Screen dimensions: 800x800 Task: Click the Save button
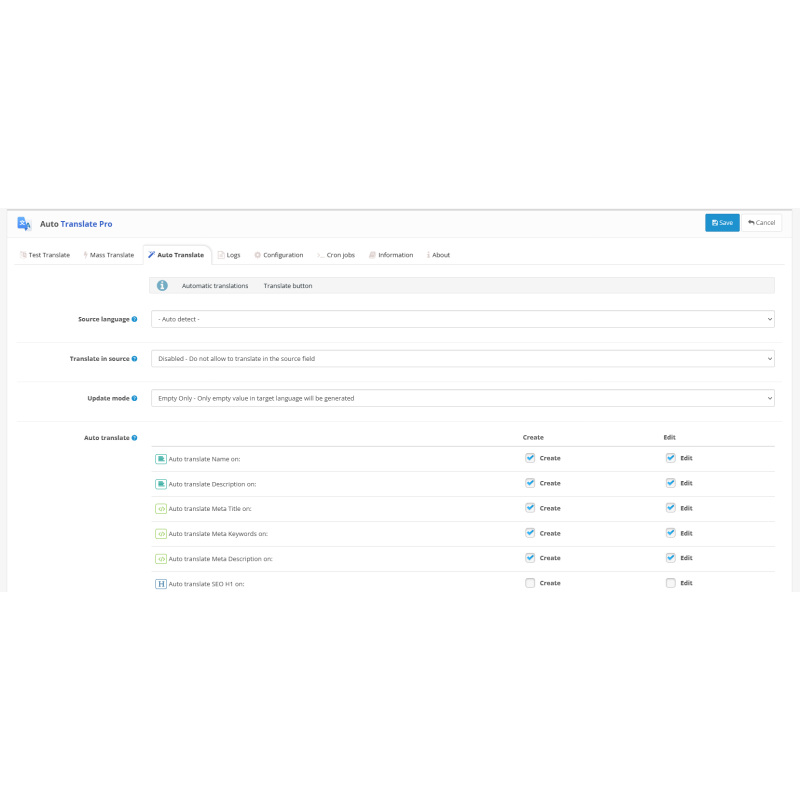[722, 222]
